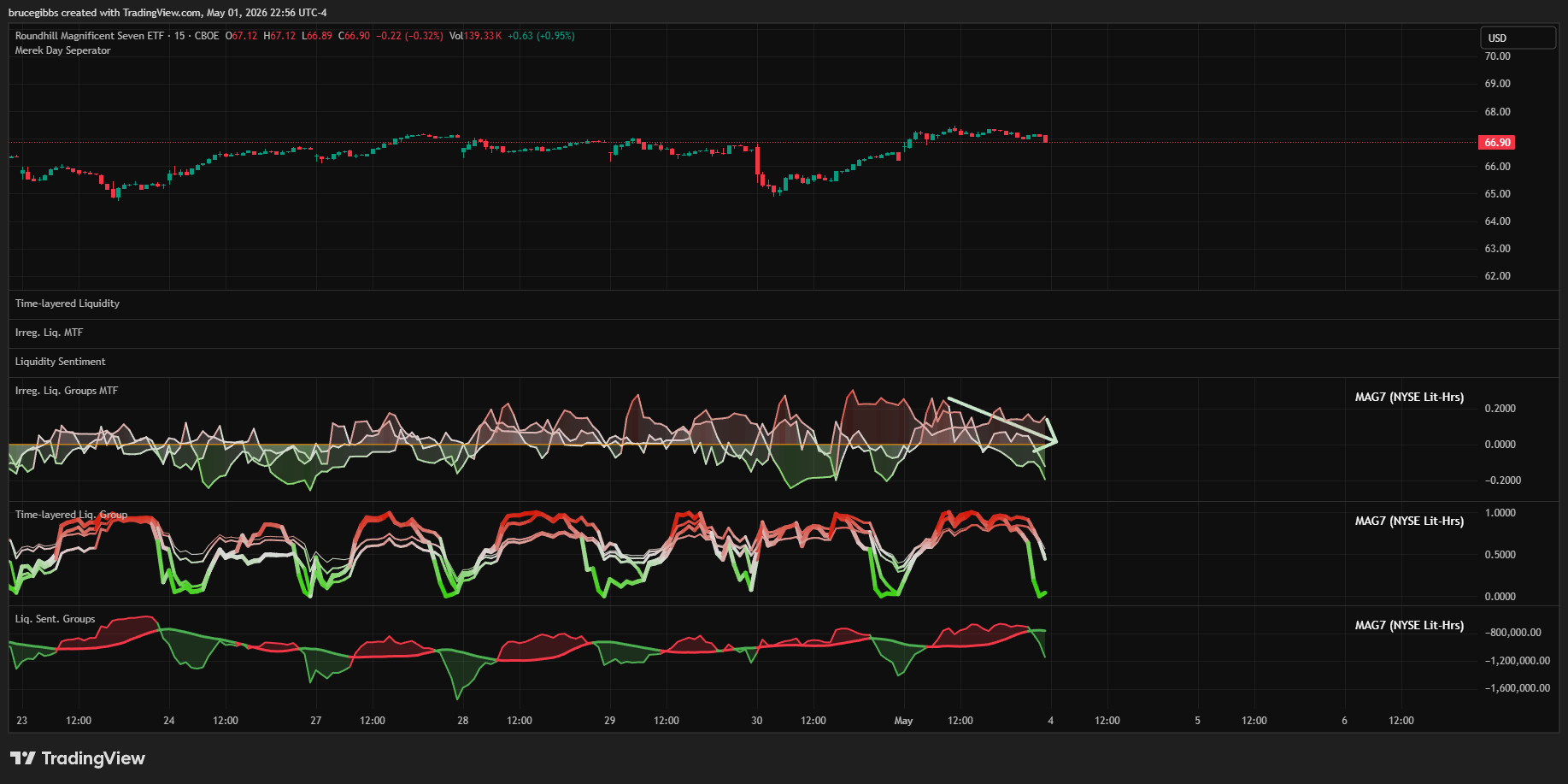Select the Irreg. Liq. Groups MTF legend
The height and width of the screenshot is (784, 1568).
67,391
